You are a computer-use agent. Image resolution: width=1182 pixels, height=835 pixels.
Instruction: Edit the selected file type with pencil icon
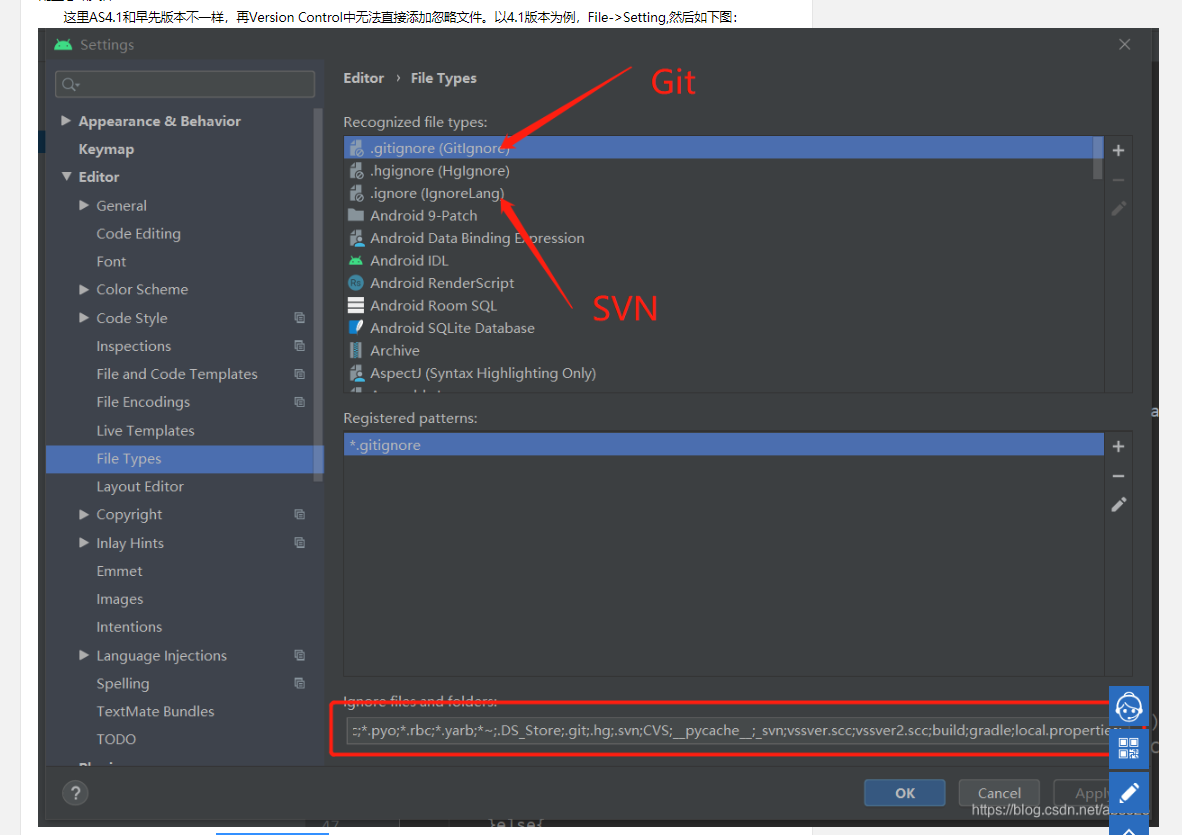[1117, 209]
